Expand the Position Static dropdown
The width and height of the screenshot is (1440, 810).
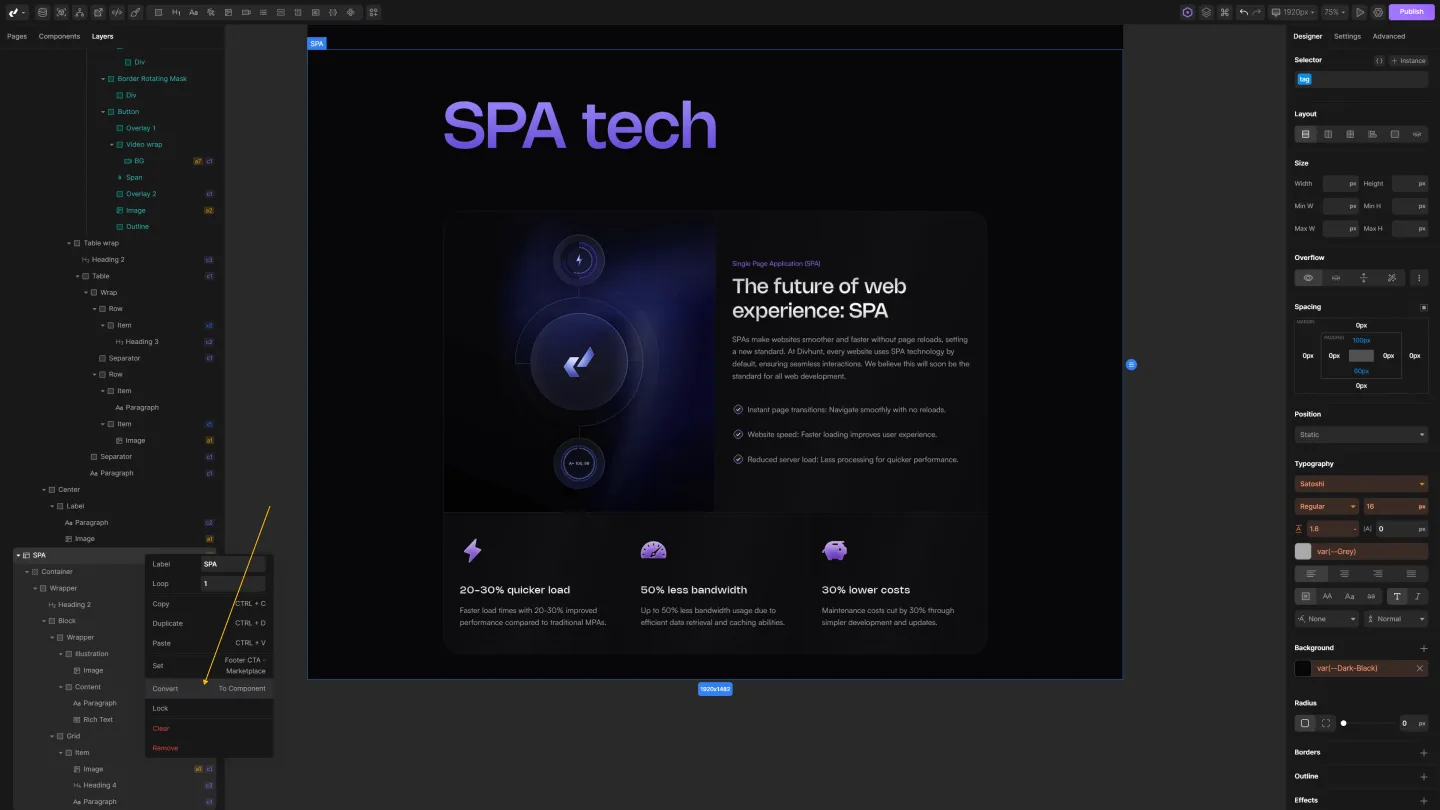tap(1360, 434)
